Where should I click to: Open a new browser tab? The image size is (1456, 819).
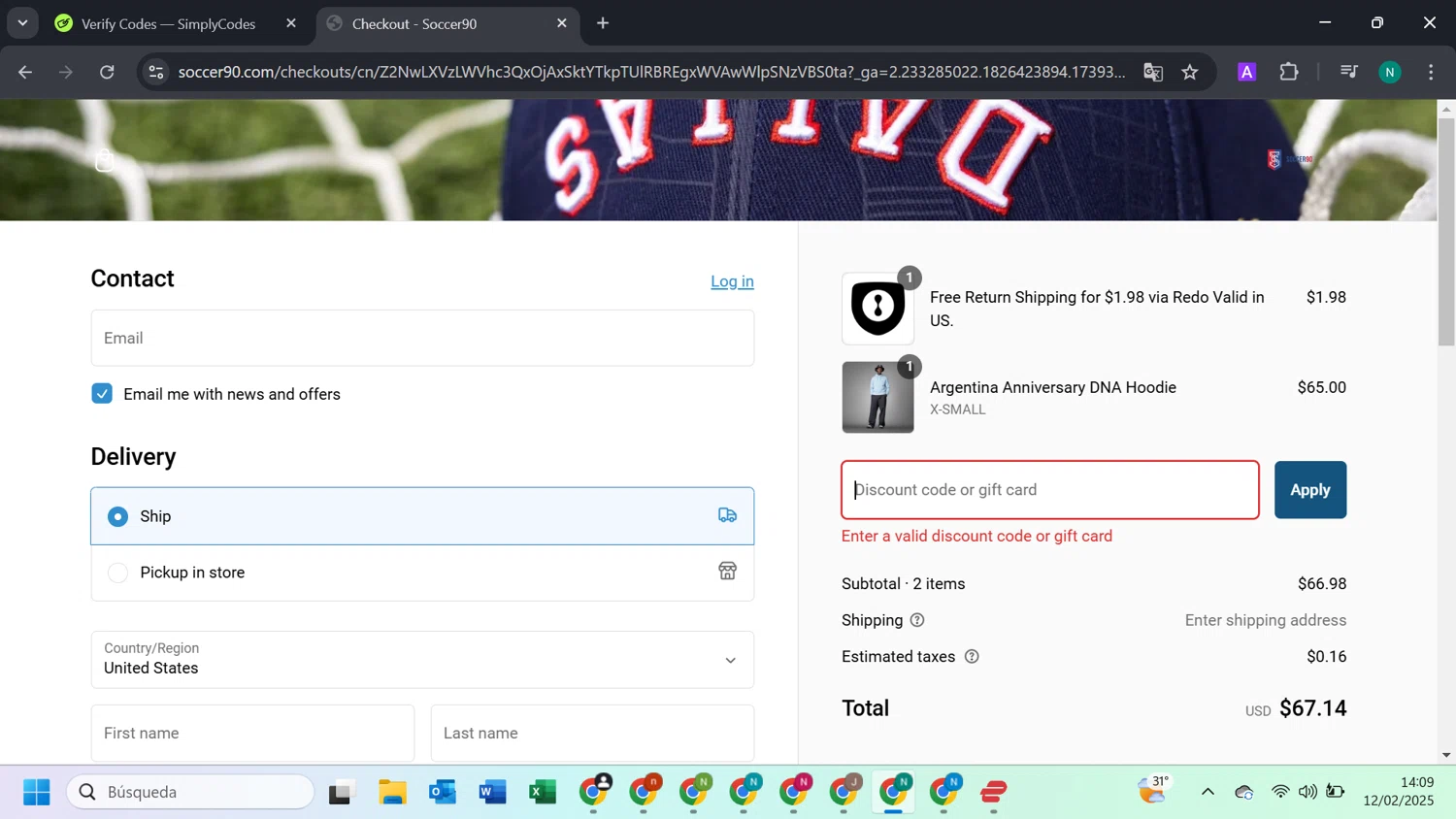tap(603, 23)
